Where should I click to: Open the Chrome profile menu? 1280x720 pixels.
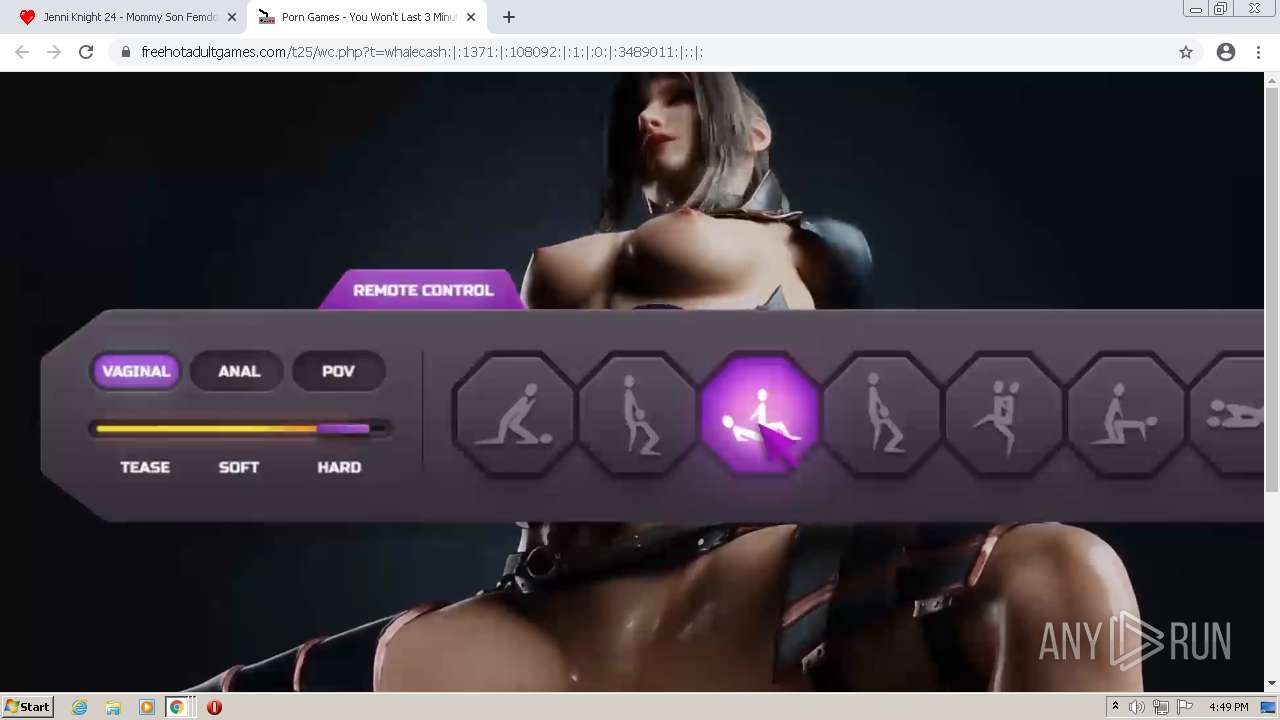pos(1226,52)
